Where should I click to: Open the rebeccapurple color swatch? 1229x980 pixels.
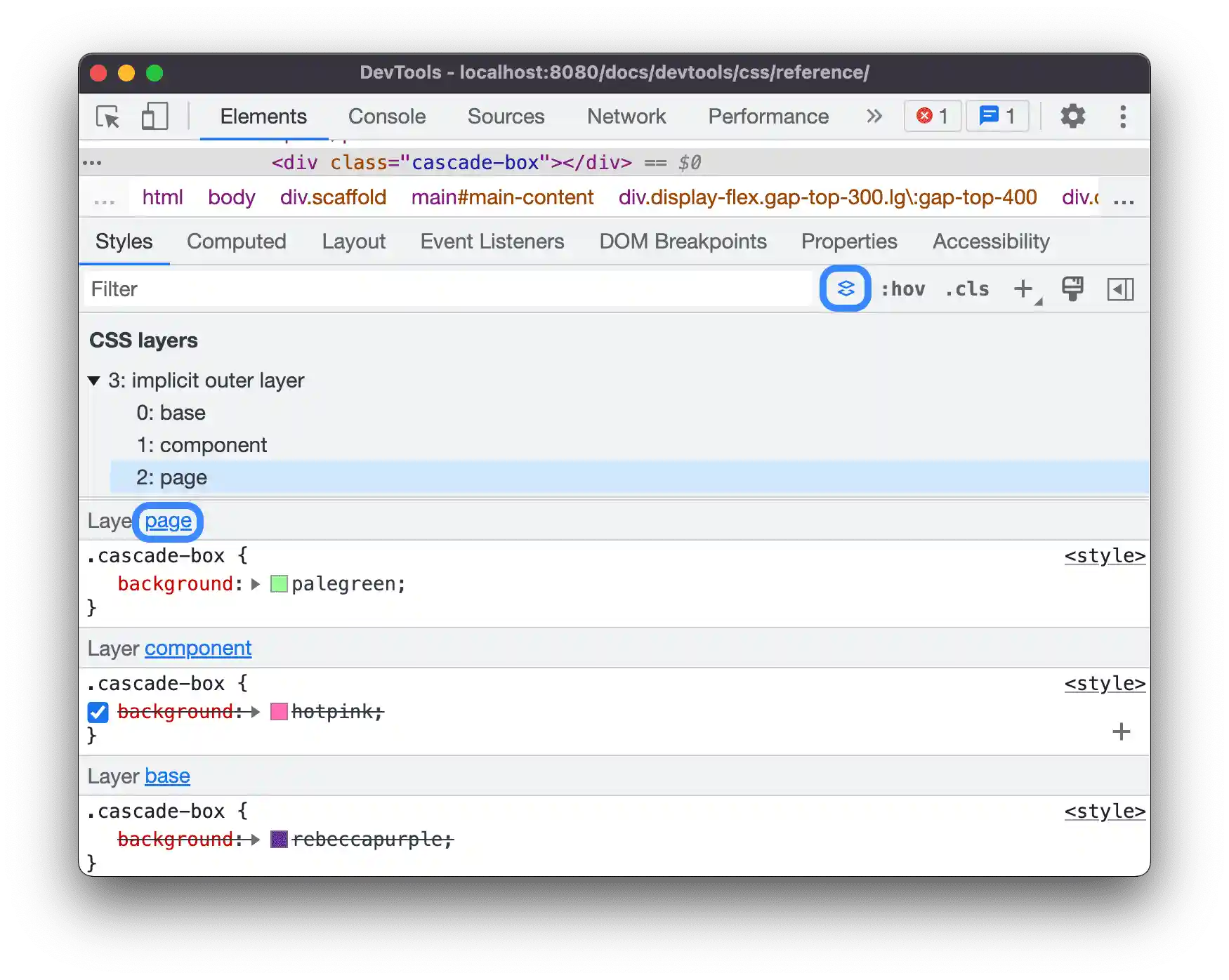point(279,840)
